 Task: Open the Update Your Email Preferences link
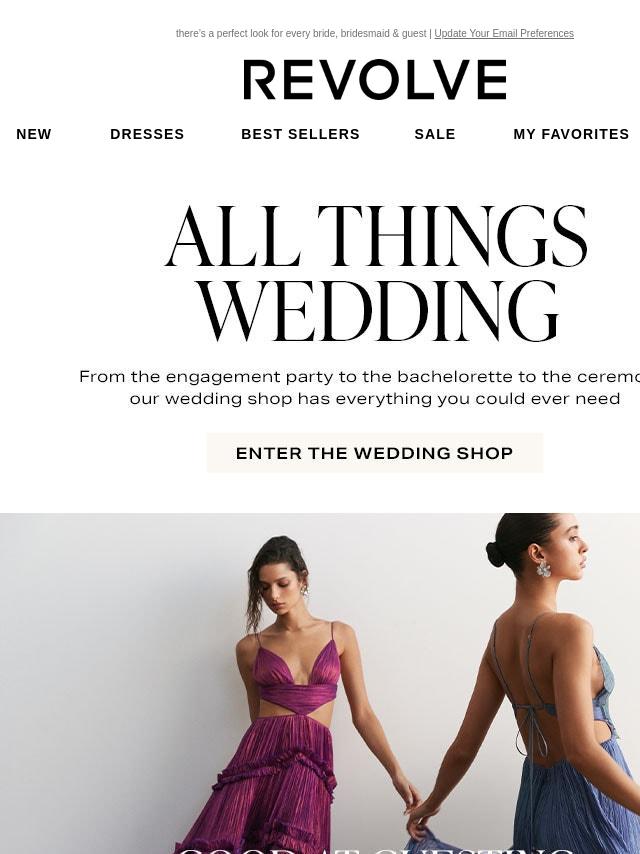pos(504,33)
